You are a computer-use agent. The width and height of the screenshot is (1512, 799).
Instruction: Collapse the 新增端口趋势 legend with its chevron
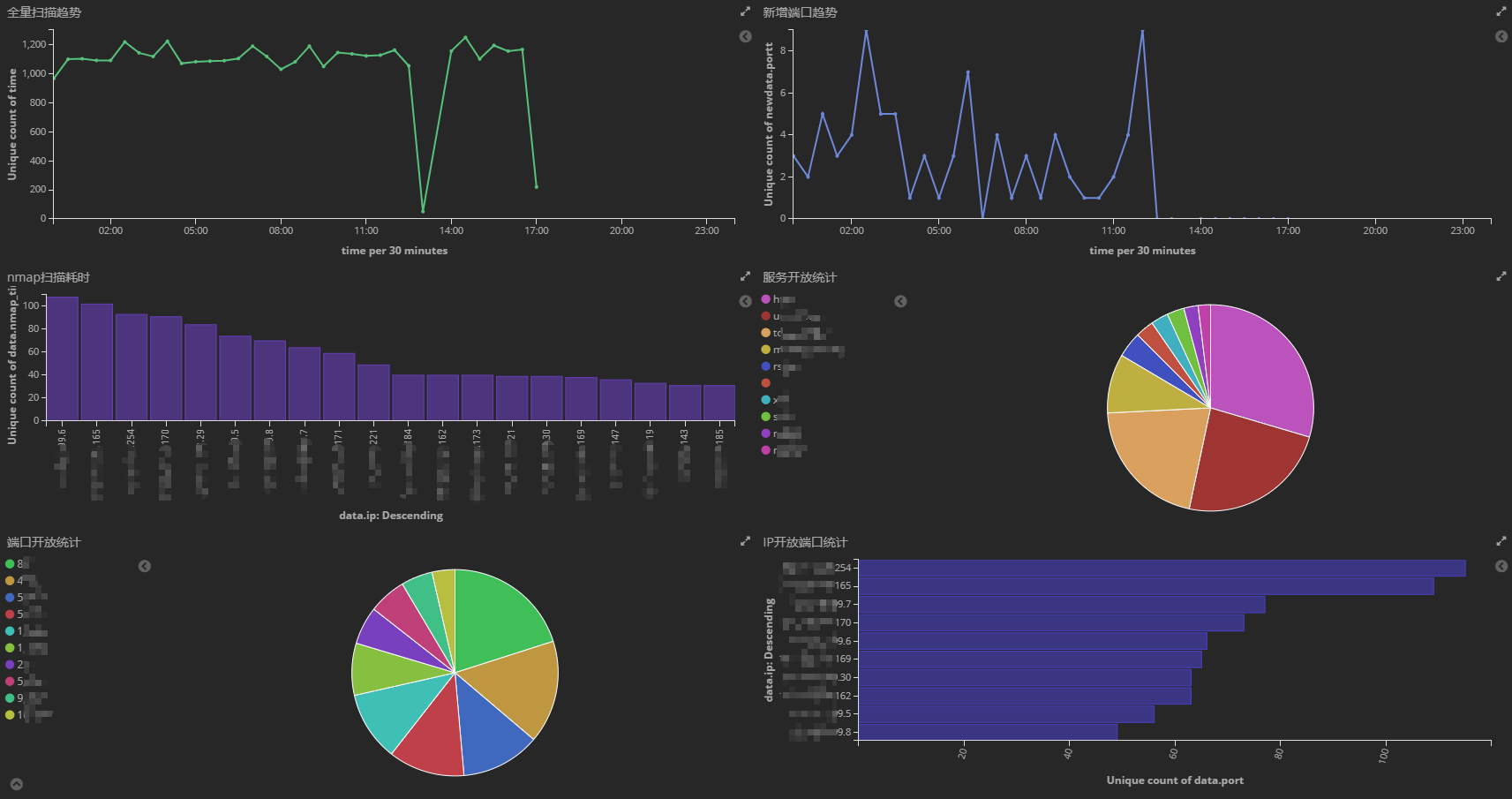pos(1501,36)
